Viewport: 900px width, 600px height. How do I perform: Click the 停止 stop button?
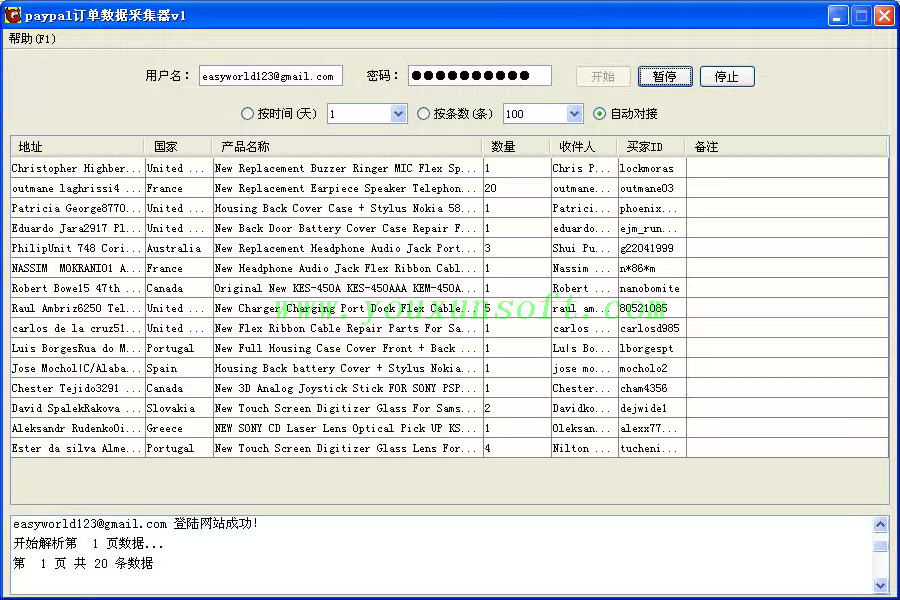coord(727,76)
